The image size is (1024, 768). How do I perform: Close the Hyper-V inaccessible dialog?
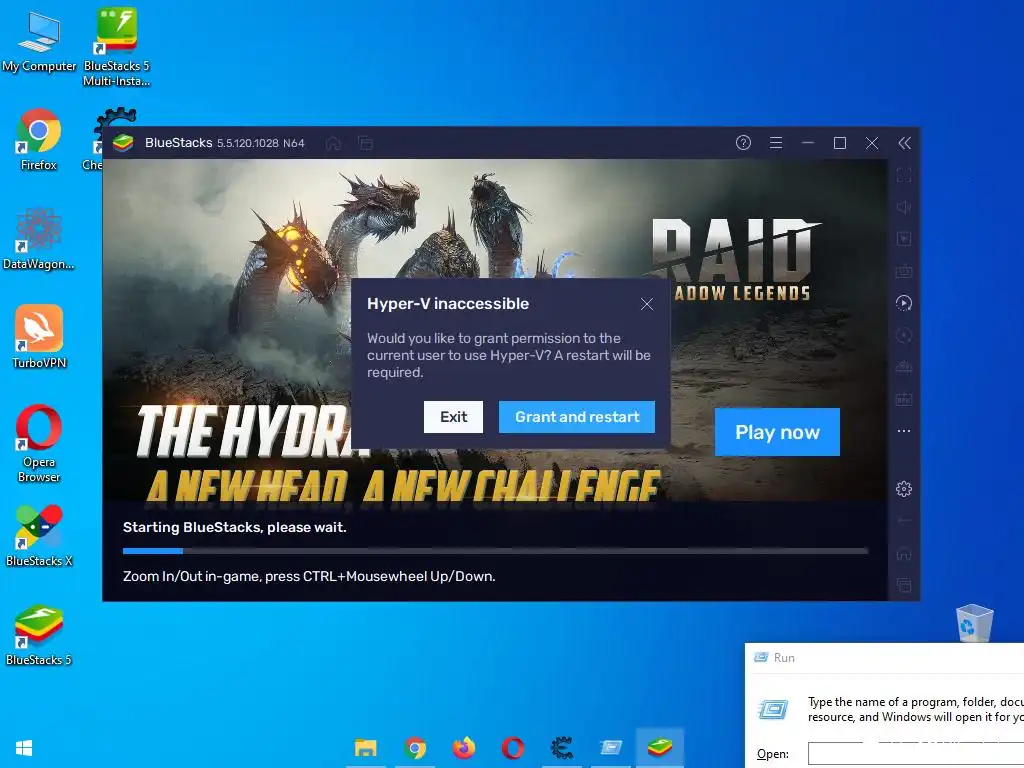(647, 304)
